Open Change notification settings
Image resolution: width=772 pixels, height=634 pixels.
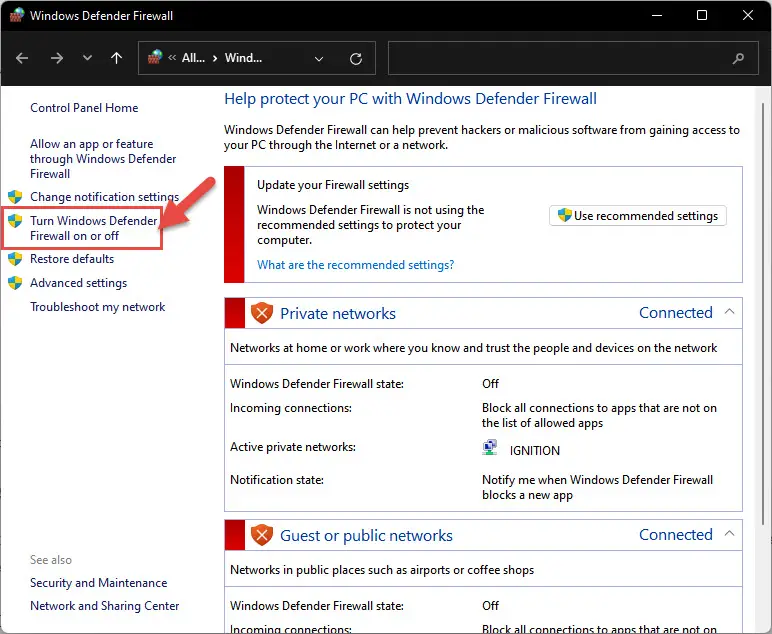click(x=104, y=197)
